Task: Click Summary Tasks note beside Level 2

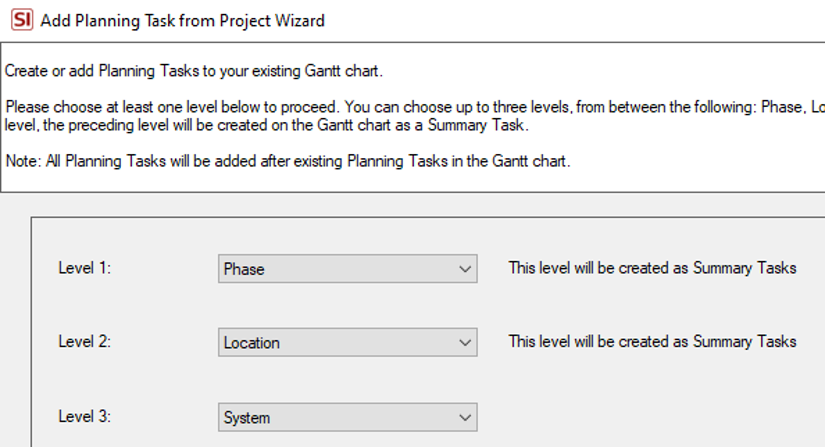Action: pyautogui.click(x=652, y=342)
